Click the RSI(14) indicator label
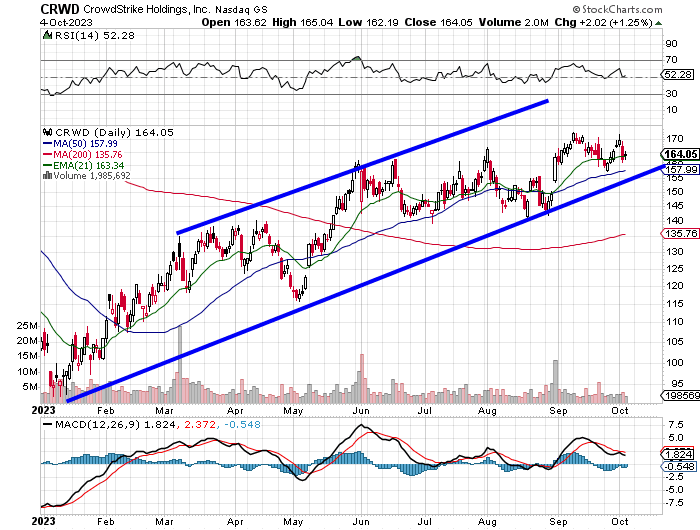This screenshot has width=700, height=530. pos(75,36)
